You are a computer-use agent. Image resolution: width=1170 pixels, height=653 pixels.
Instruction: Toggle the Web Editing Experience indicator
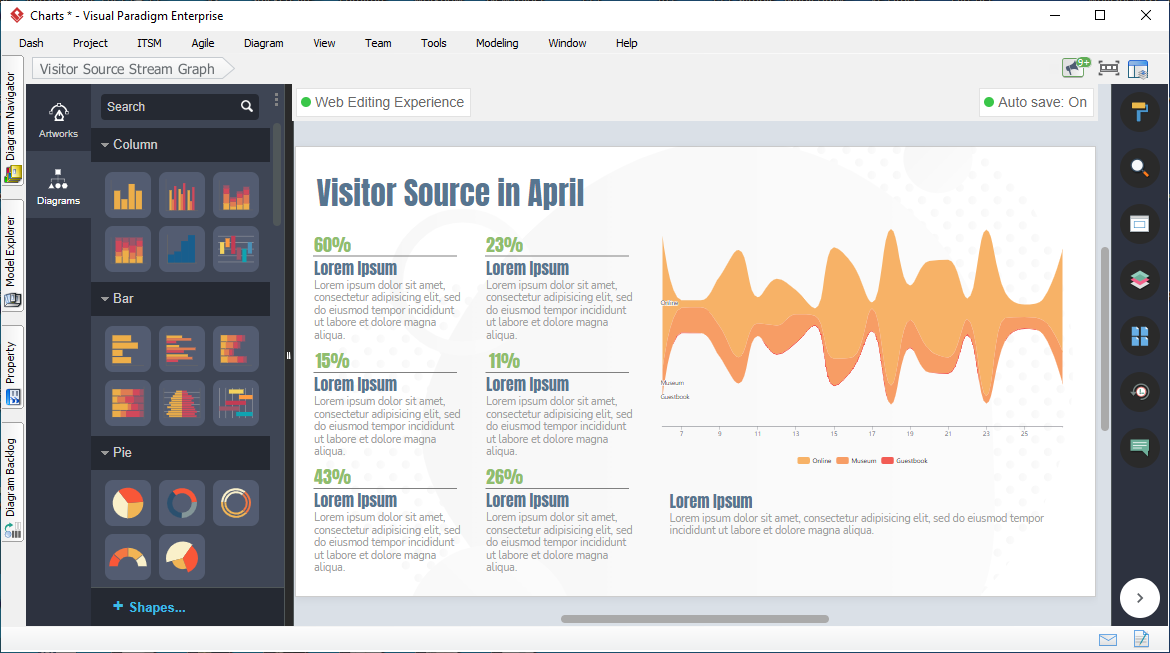(383, 102)
